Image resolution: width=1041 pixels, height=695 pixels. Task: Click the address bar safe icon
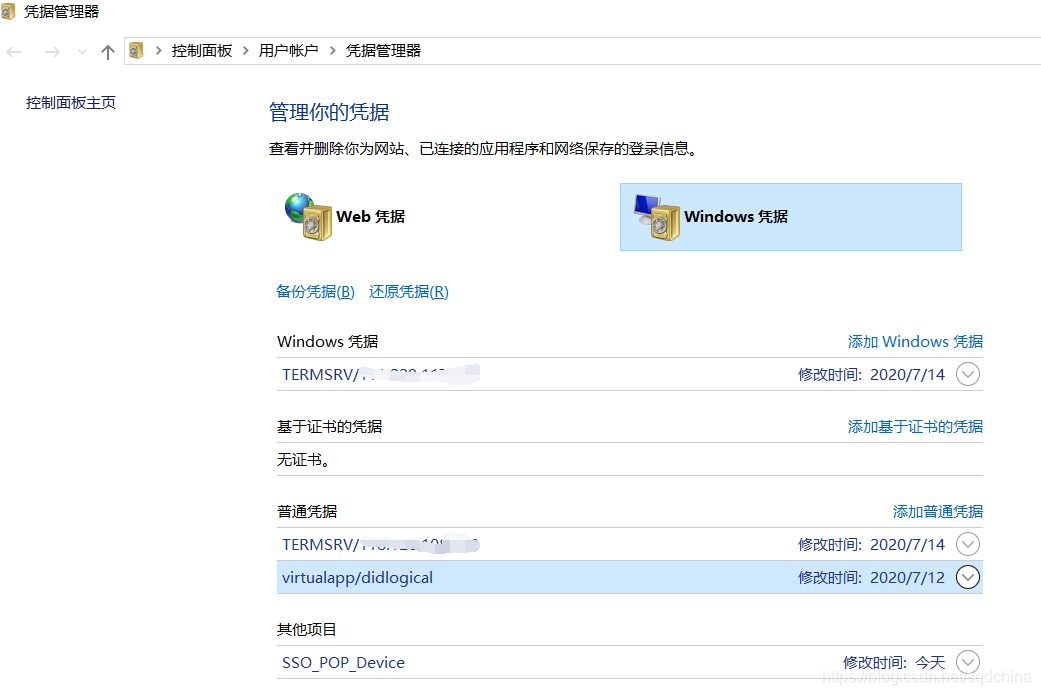[x=136, y=50]
